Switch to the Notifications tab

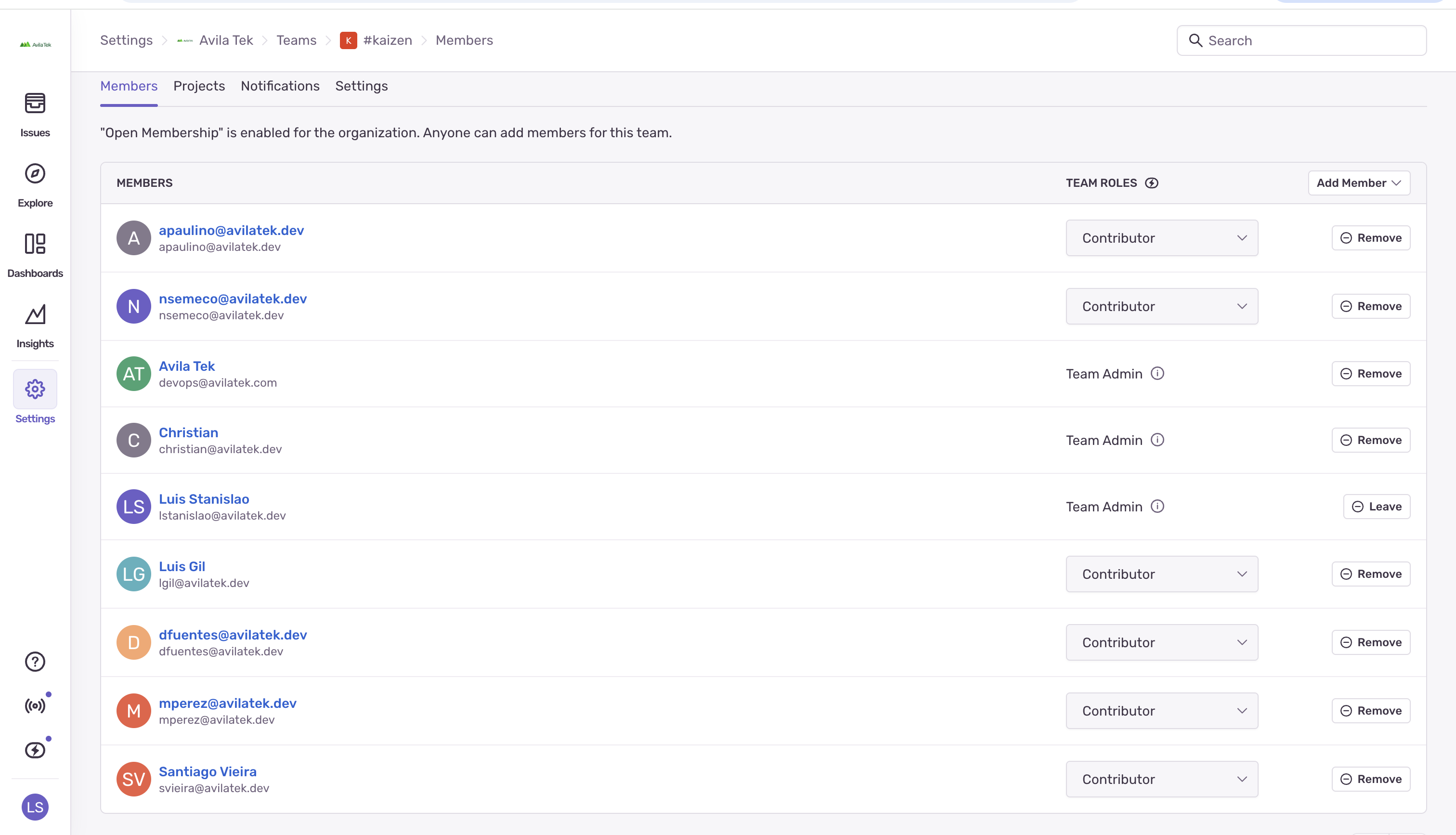tap(280, 86)
